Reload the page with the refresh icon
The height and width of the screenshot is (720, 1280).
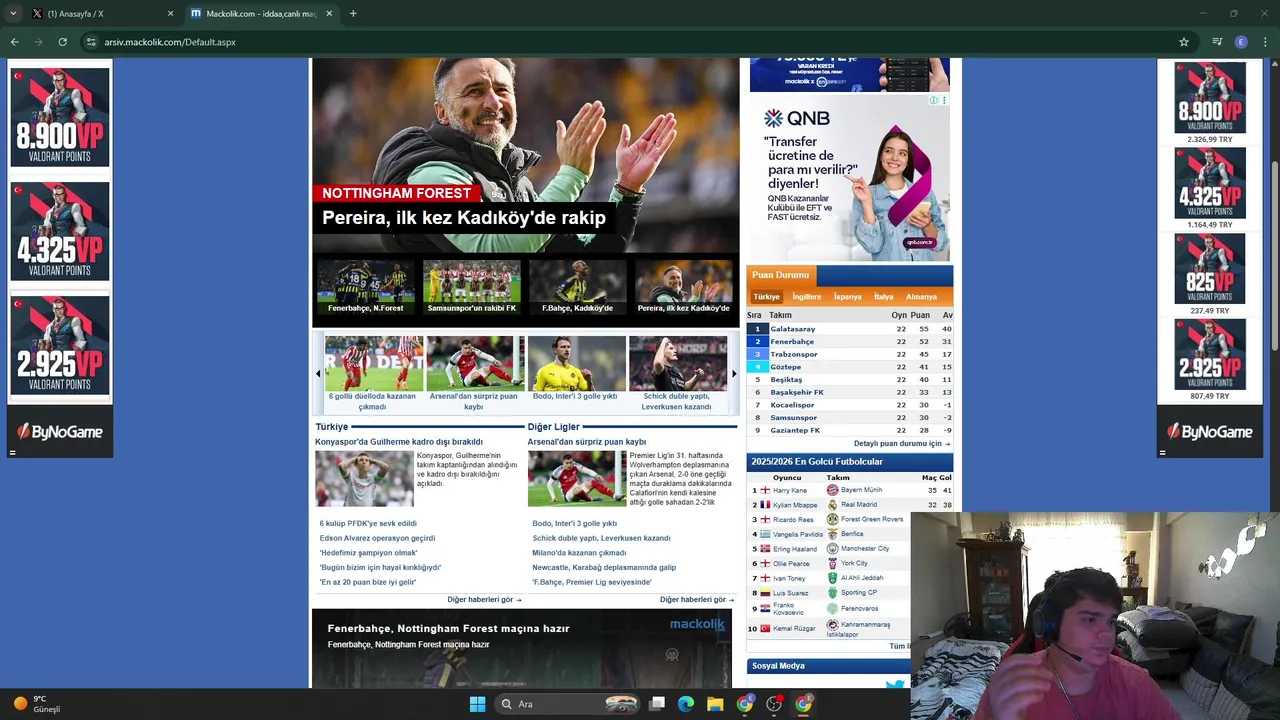pyautogui.click(x=62, y=42)
